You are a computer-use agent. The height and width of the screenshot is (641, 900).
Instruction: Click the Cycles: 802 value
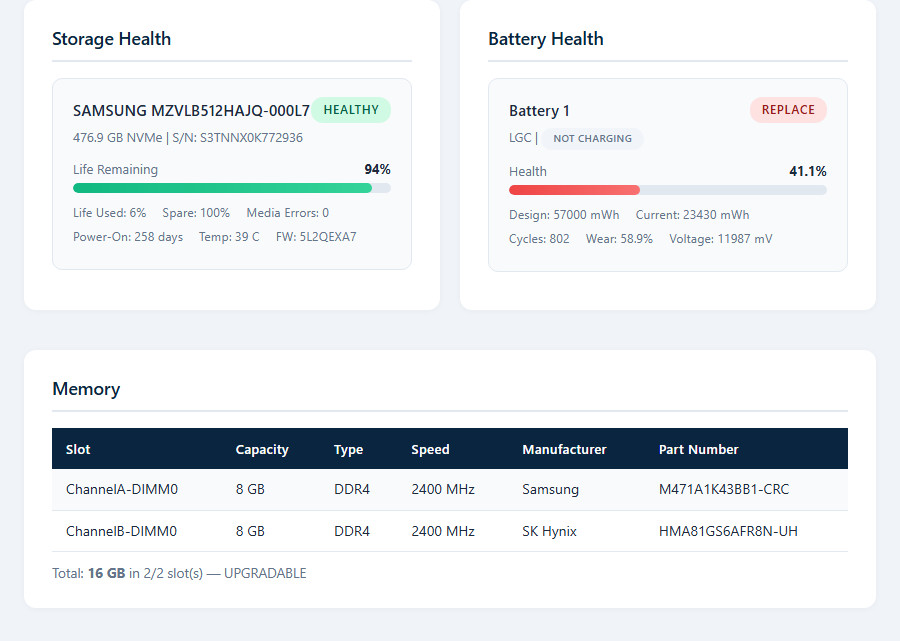pos(539,239)
